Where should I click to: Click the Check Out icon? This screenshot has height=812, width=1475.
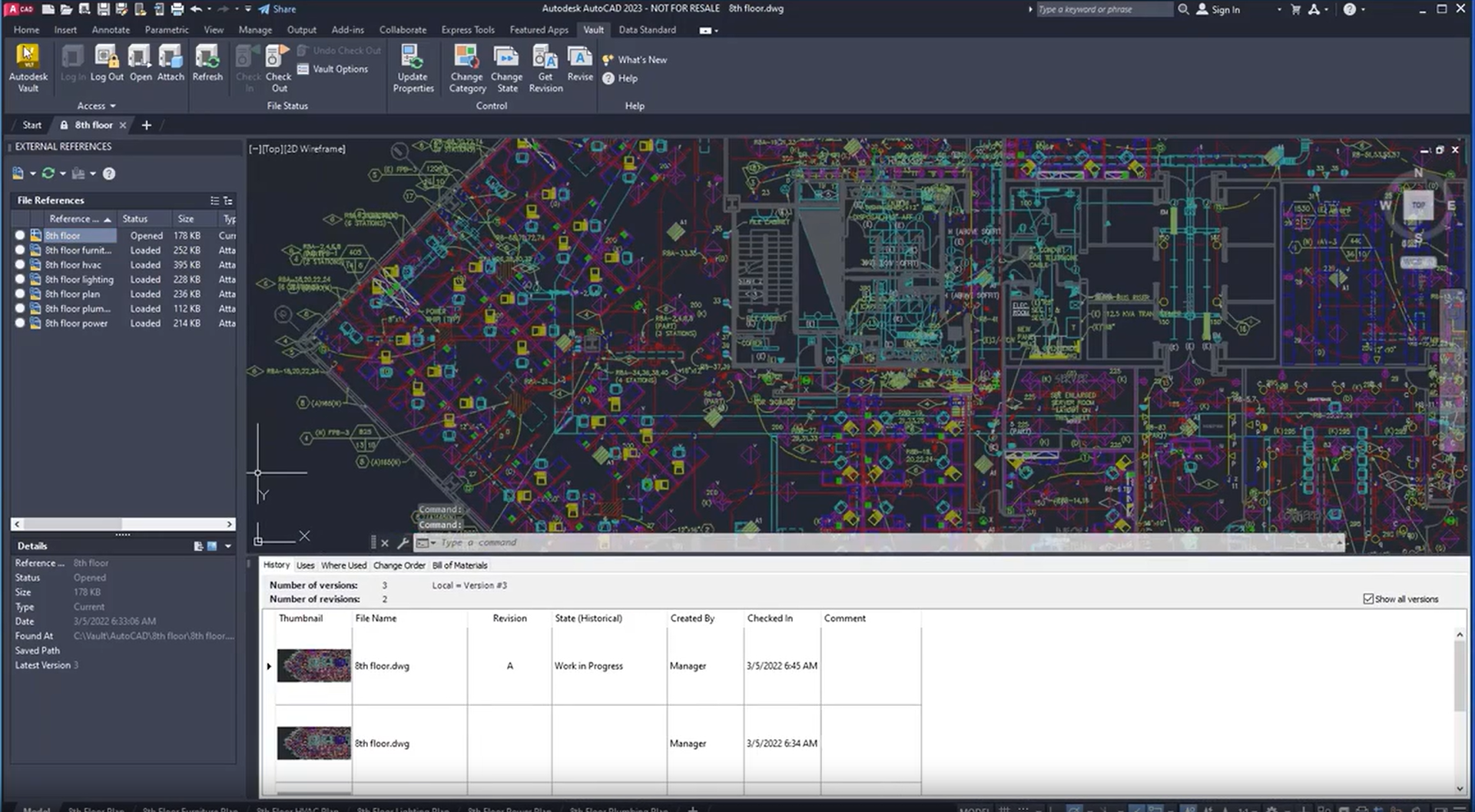(278, 68)
